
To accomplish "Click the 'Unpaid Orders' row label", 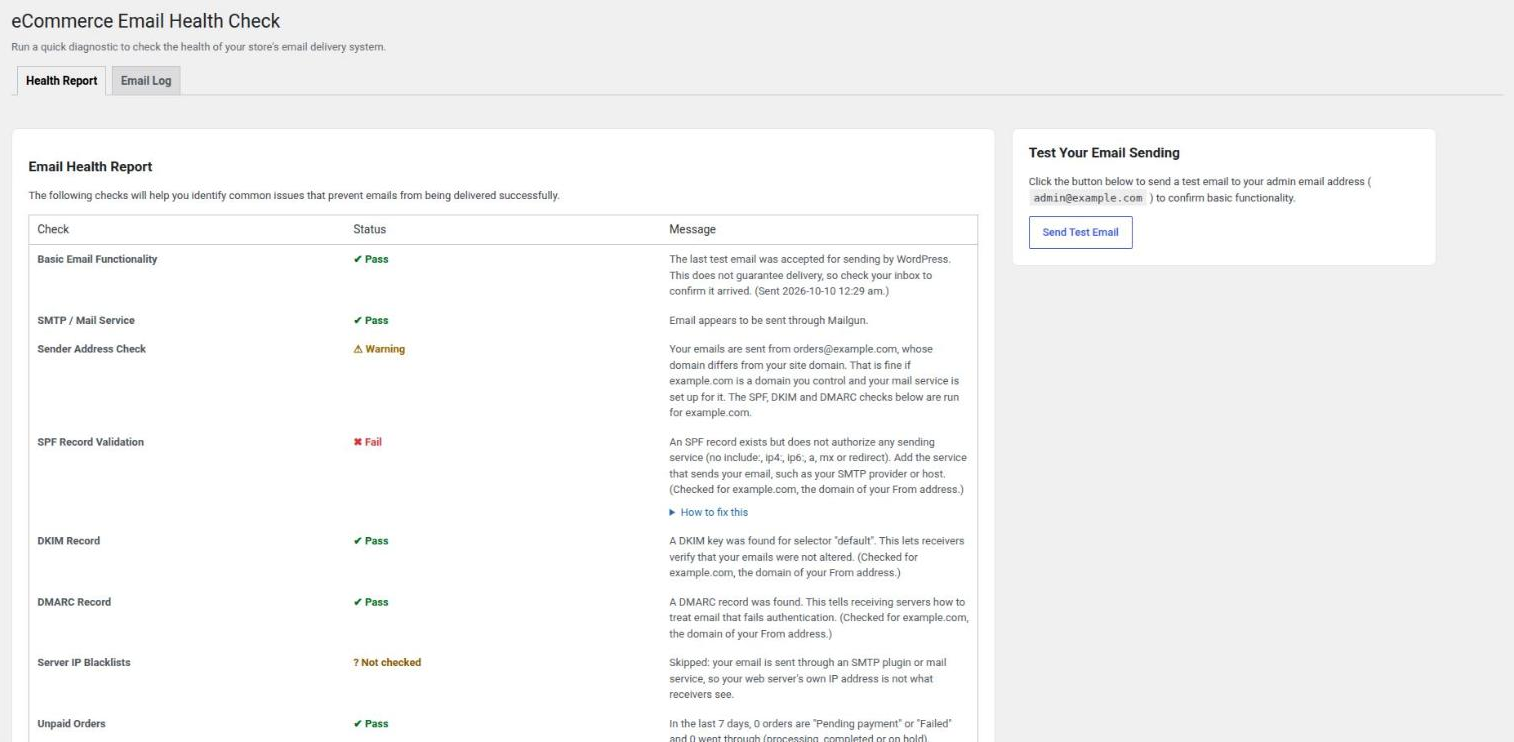I will tap(73, 723).
